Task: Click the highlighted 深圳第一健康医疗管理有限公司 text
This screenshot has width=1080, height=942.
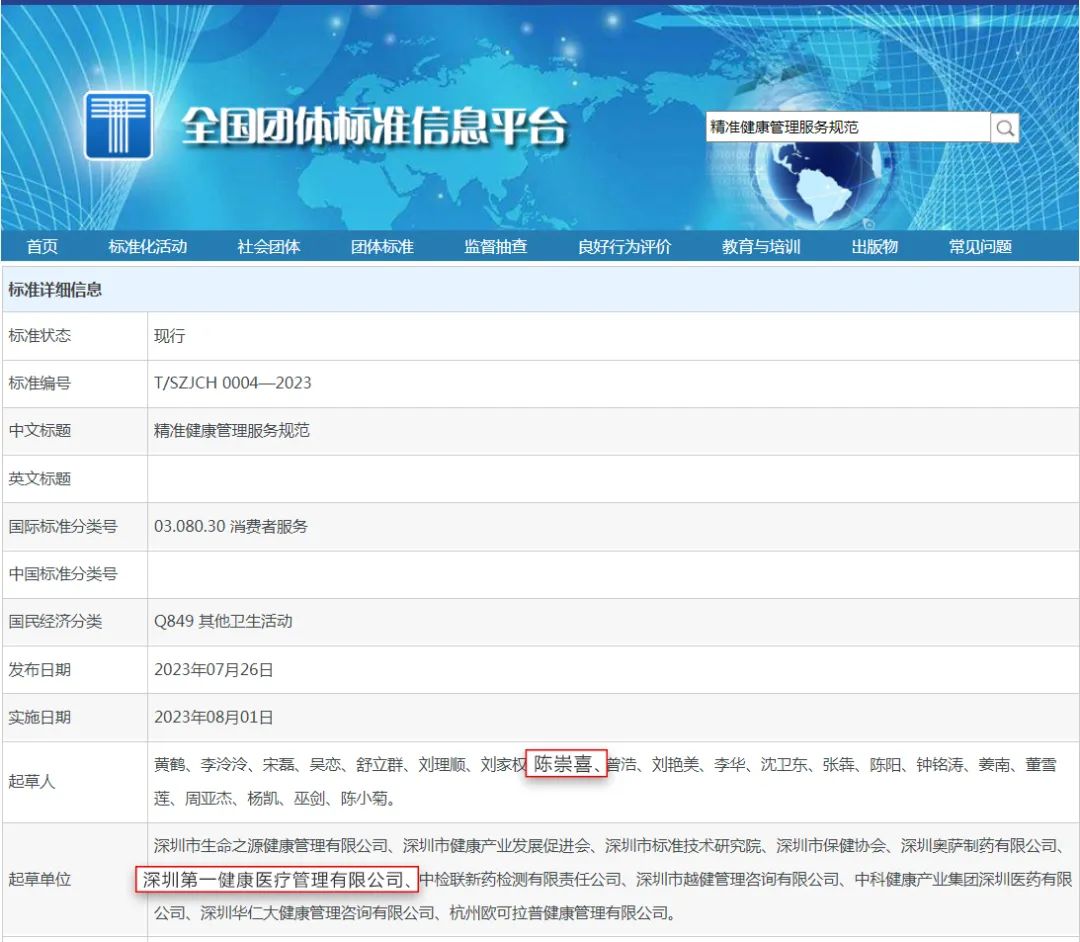Action: click(x=273, y=880)
